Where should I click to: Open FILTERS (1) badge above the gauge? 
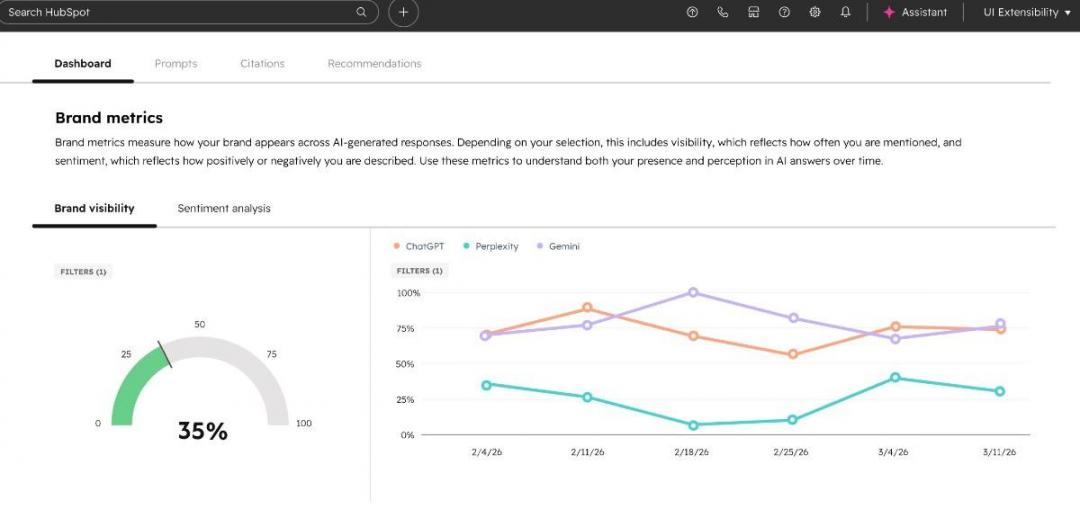point(83,272)
